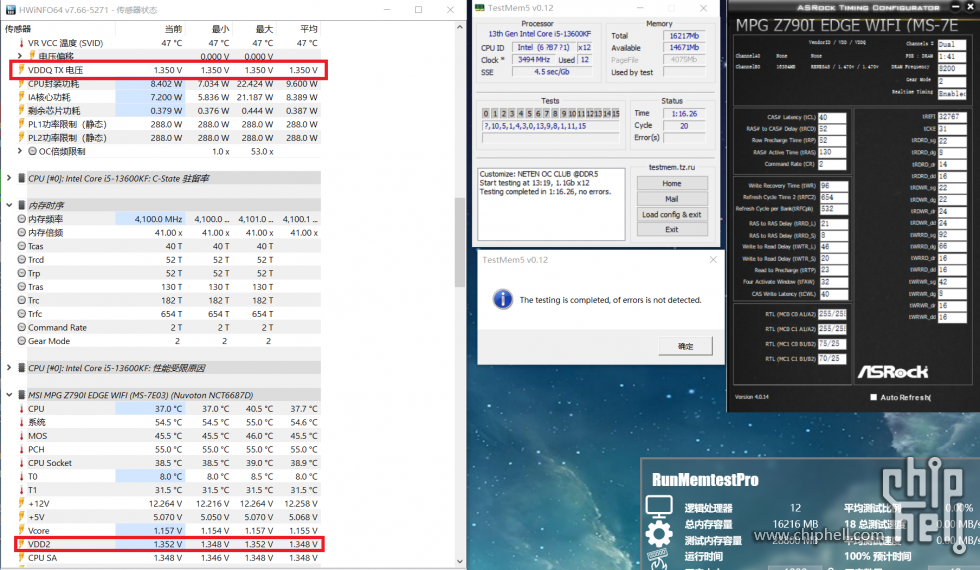Click RAS# Active Time (tRAS) value field
Viewport: 980px width, 570px height.
pyautogui.click(x=832, y=152)
